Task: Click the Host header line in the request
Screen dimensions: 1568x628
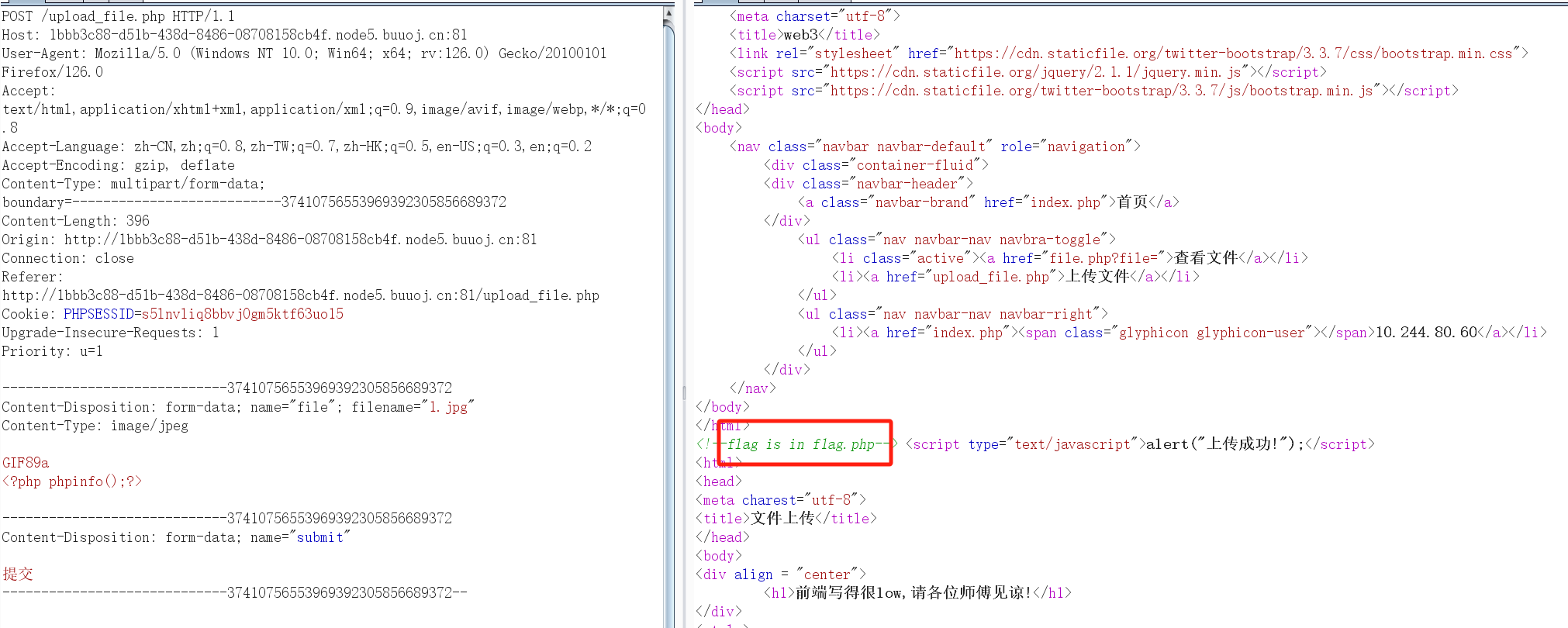Action: (x=234, y=35)
